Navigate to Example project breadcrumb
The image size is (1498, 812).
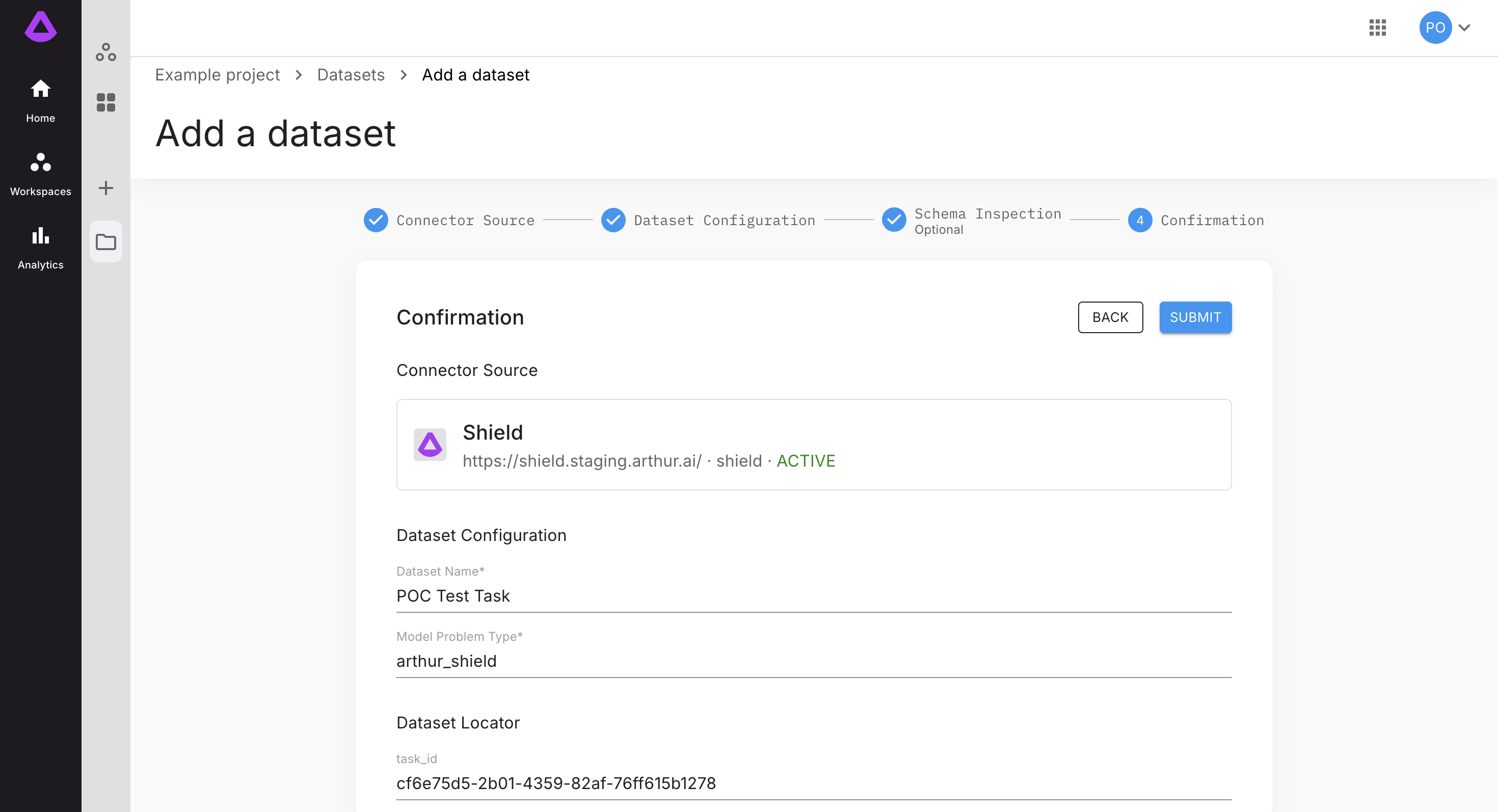pos(217,74)
